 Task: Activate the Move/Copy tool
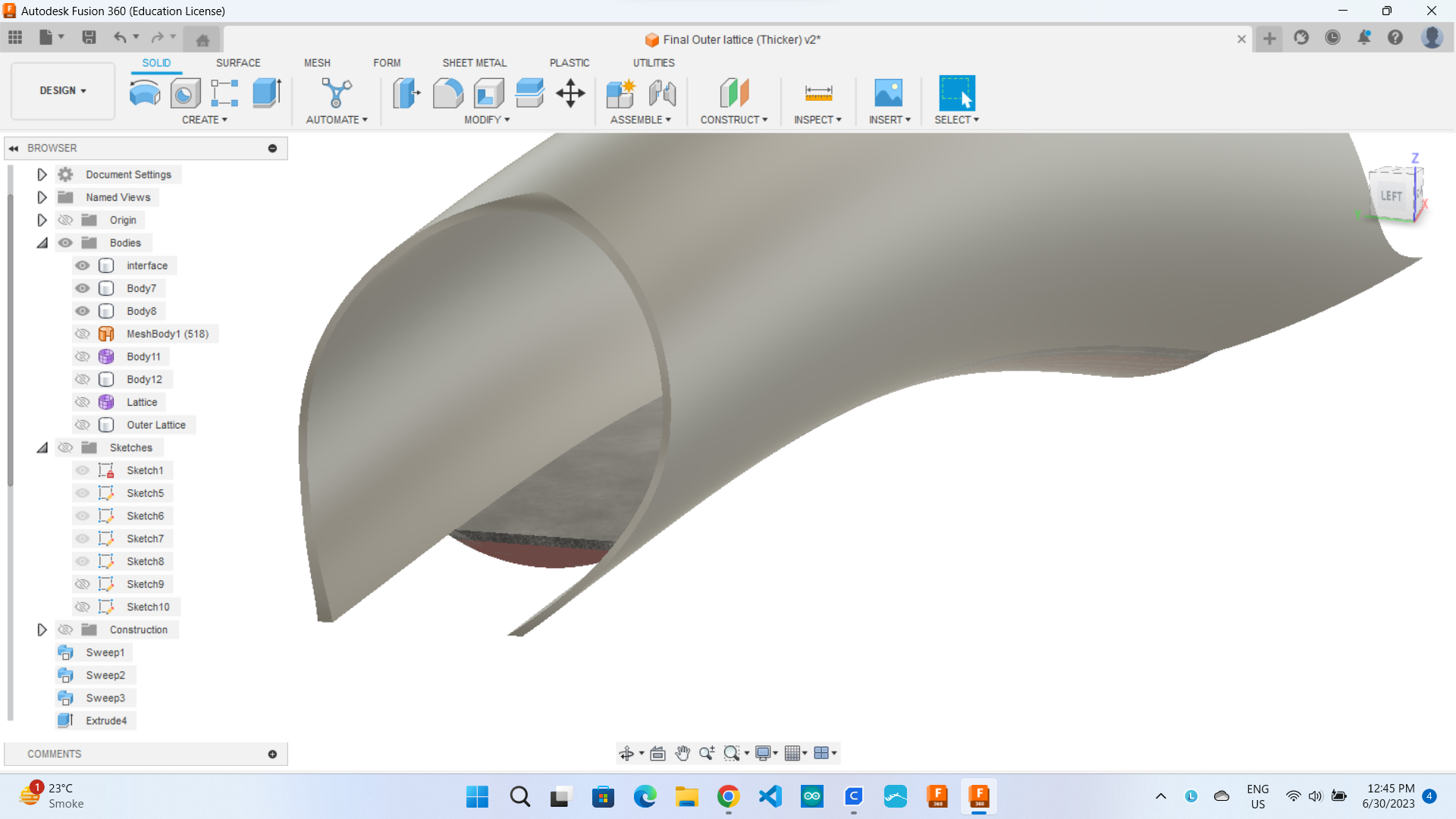tap(570, 93)
